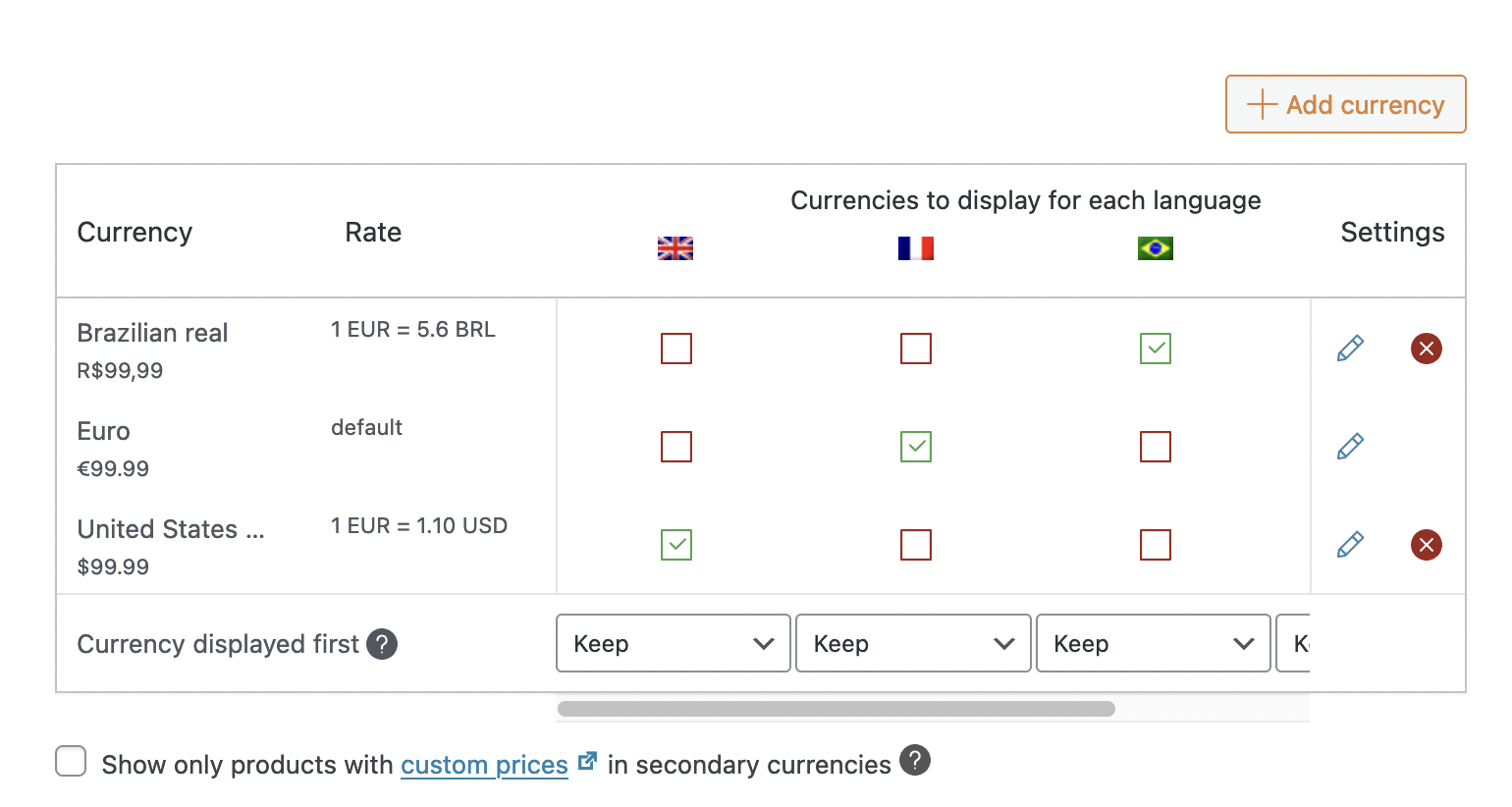Viewport: 1512px width, 807px height.
Task: Click the French flag language icon
Action: click(x=915, y=248)
